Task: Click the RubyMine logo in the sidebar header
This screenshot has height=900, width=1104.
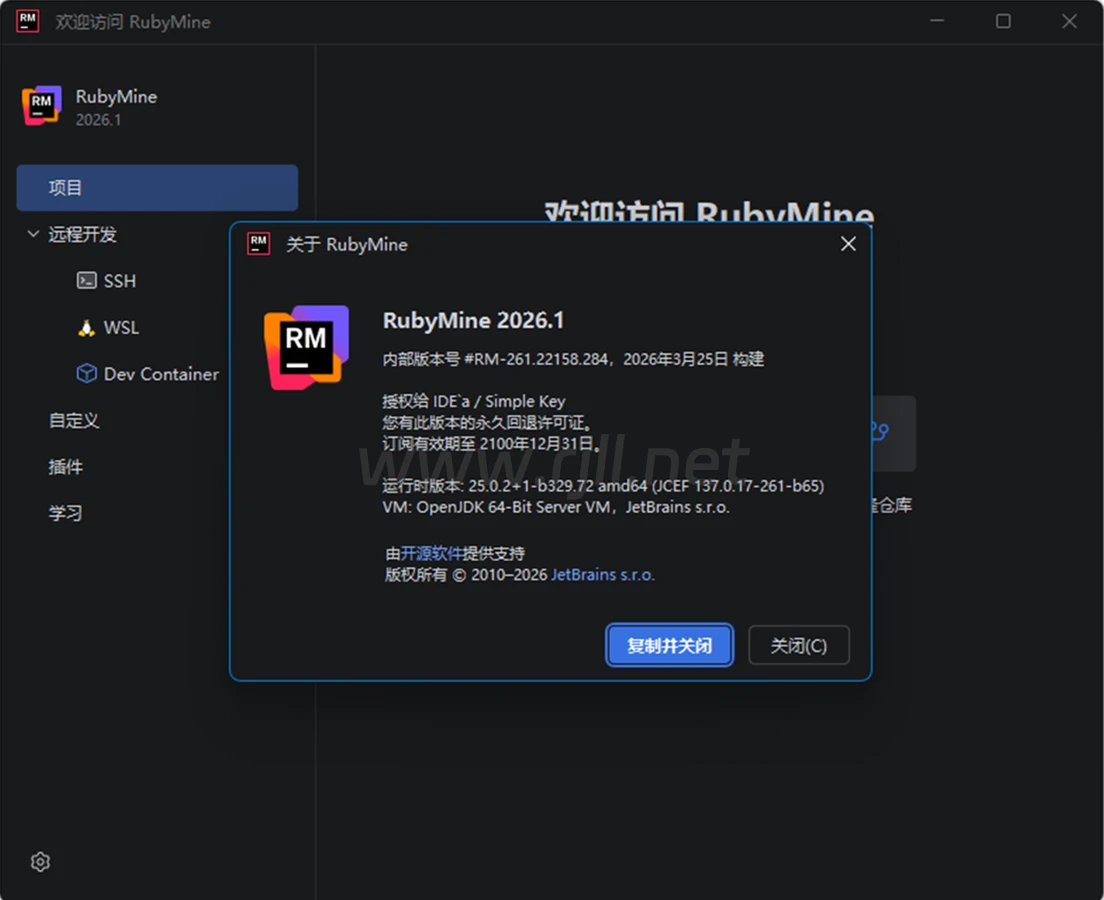Action: [x=41, y=106]
